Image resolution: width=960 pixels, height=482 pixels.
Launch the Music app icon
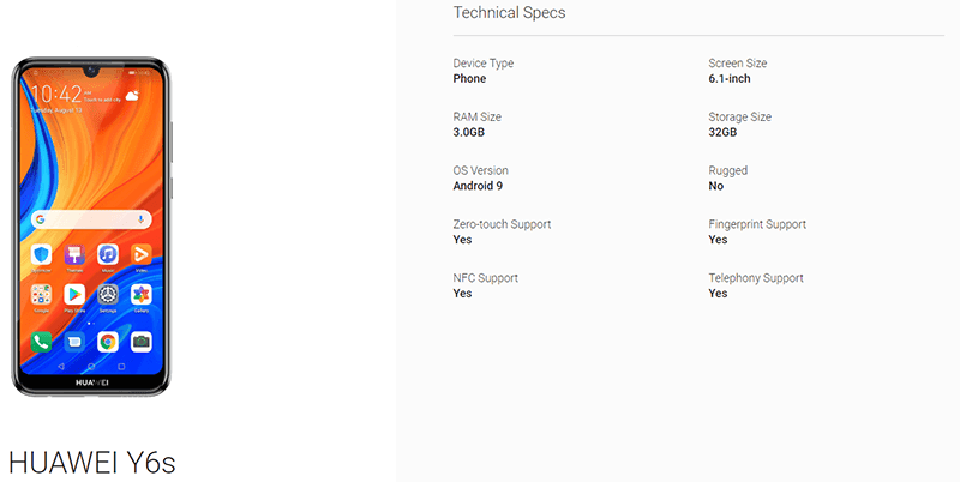[x=108, y=254]
